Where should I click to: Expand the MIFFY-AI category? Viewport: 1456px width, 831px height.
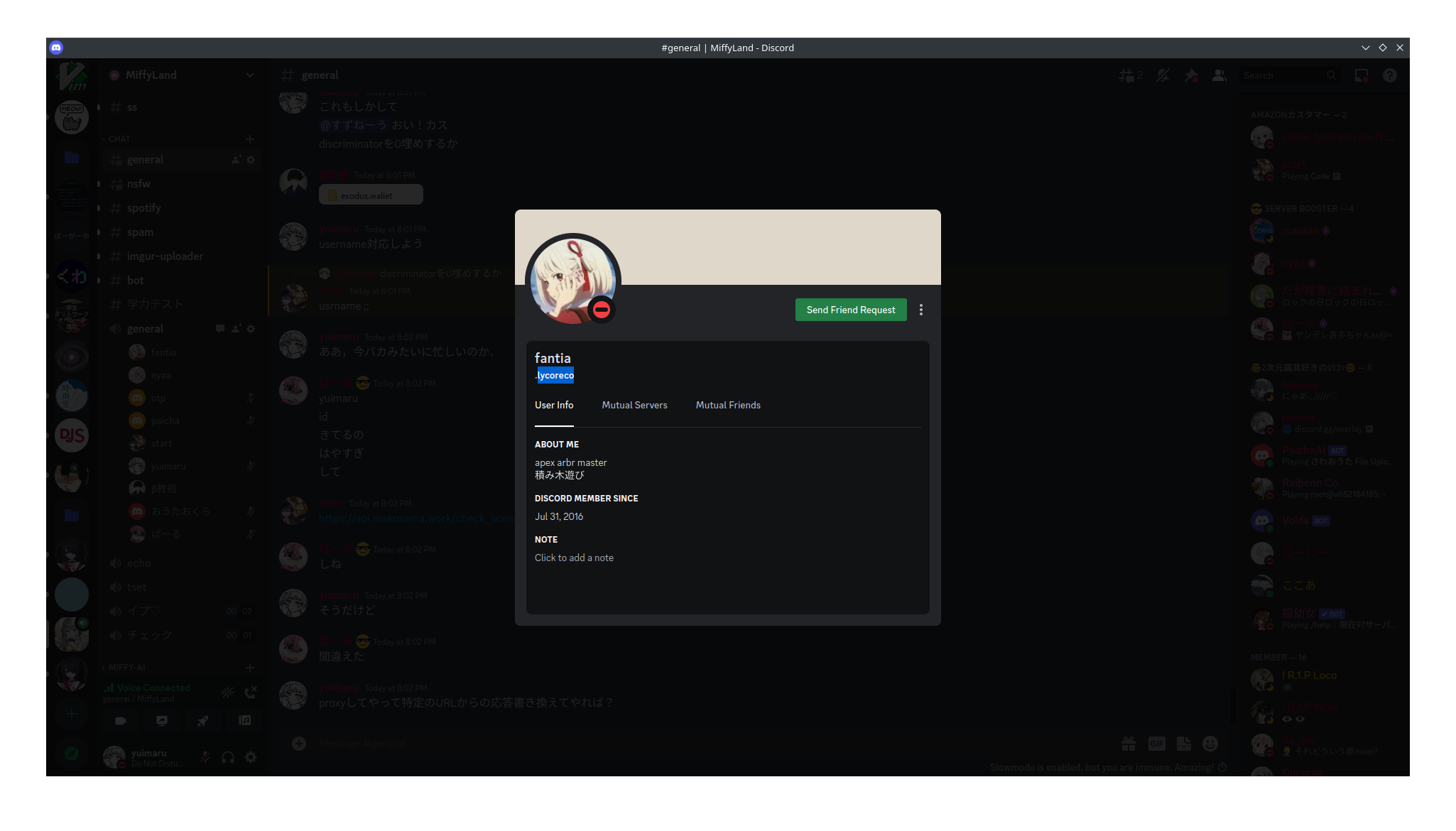126,668
